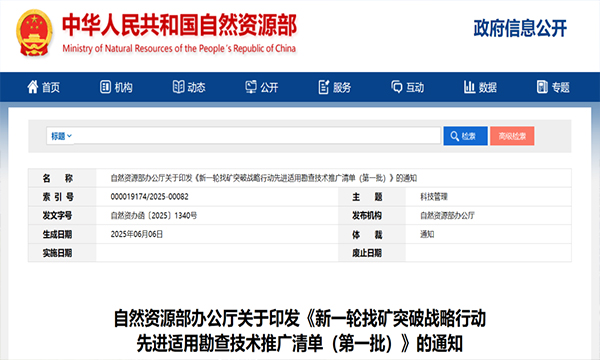Click the national emblem logo
Viewport: 600px width, 360px height.
pos(34,33)
